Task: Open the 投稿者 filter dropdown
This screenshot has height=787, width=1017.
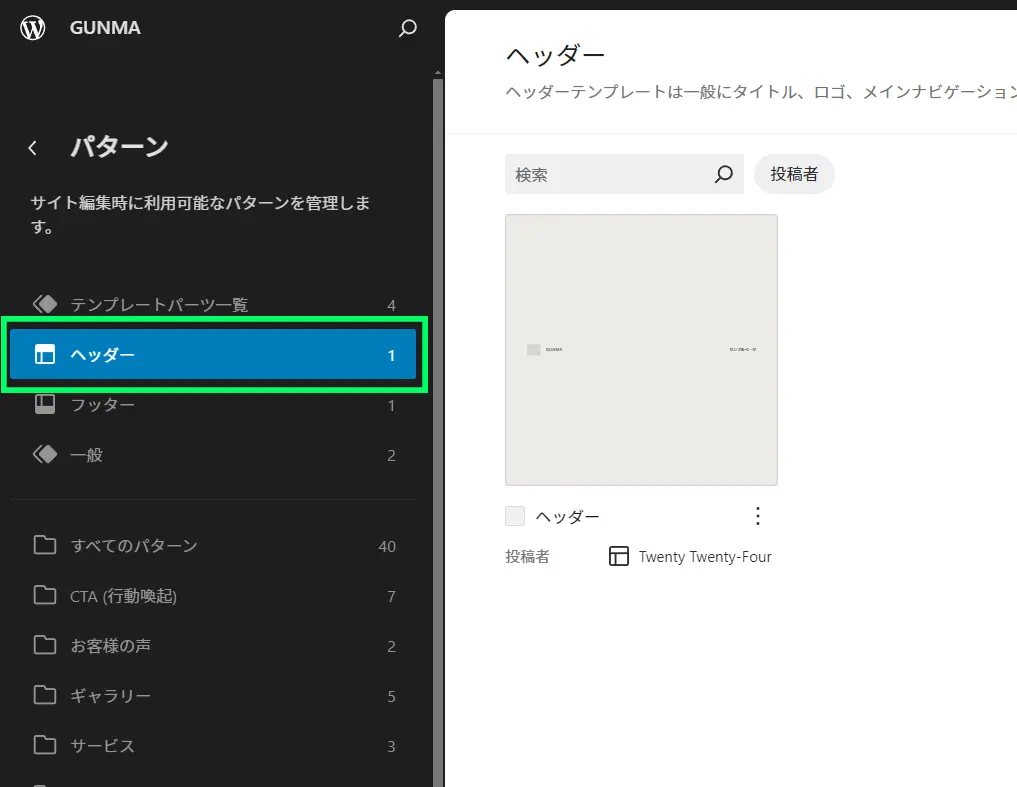Action: [794, 174]
